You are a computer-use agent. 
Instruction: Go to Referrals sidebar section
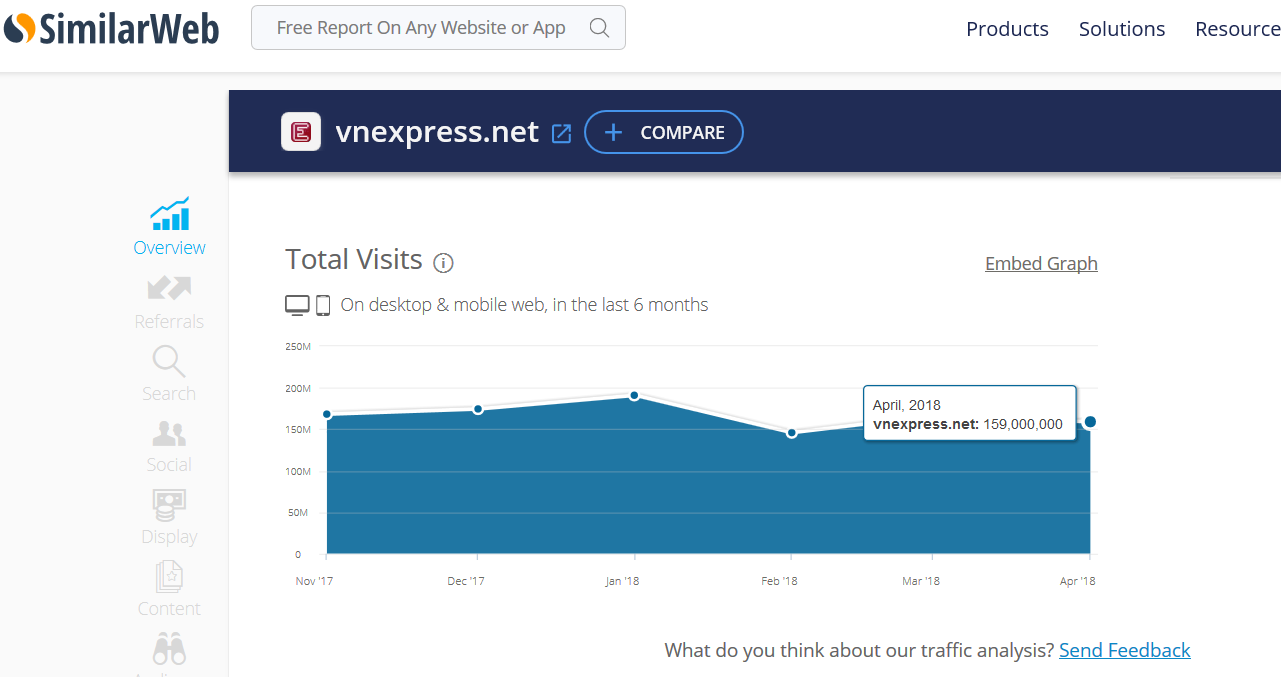pos(169,302)
